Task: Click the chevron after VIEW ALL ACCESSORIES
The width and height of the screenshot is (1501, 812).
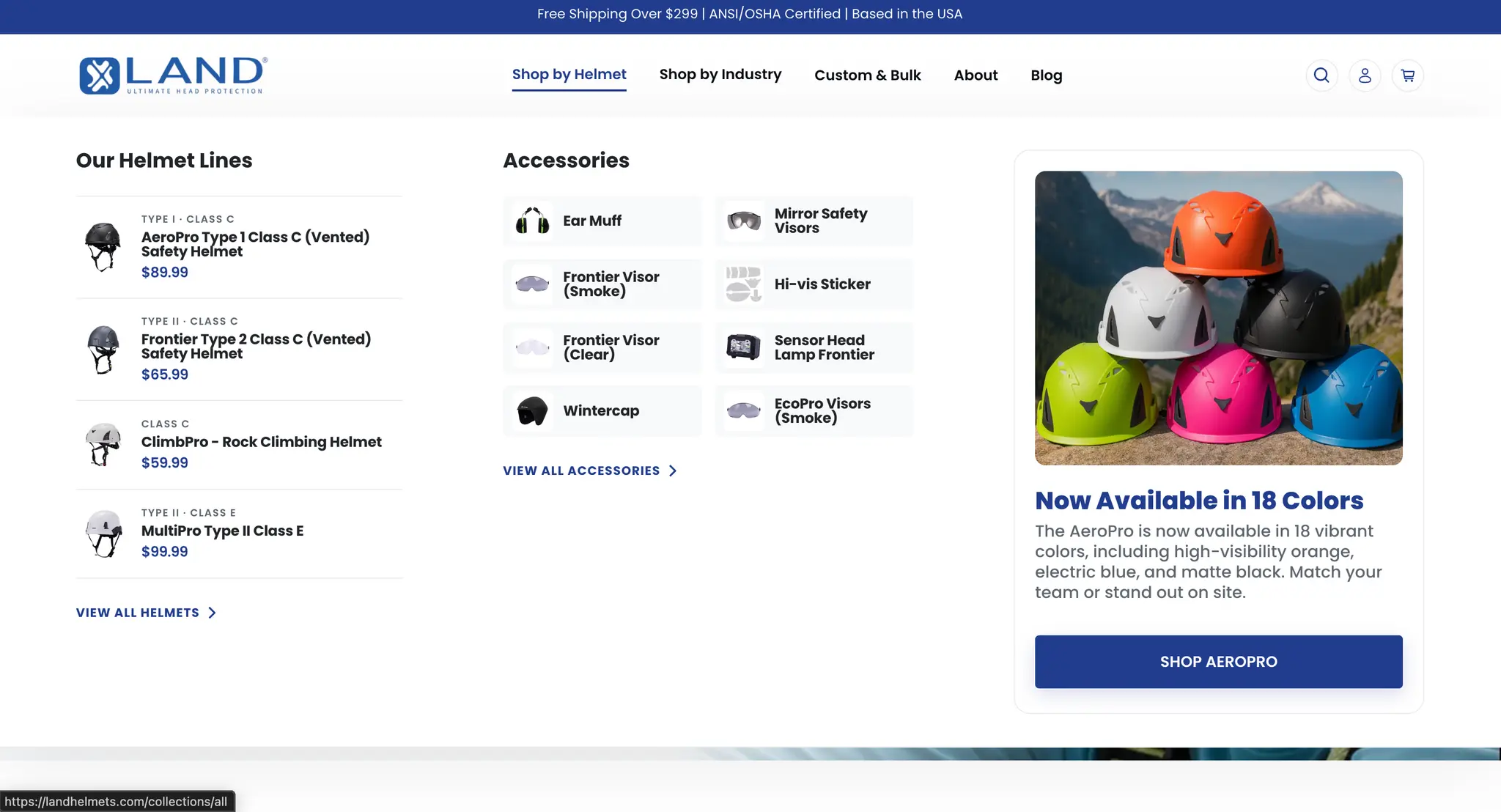Action: 673,470
